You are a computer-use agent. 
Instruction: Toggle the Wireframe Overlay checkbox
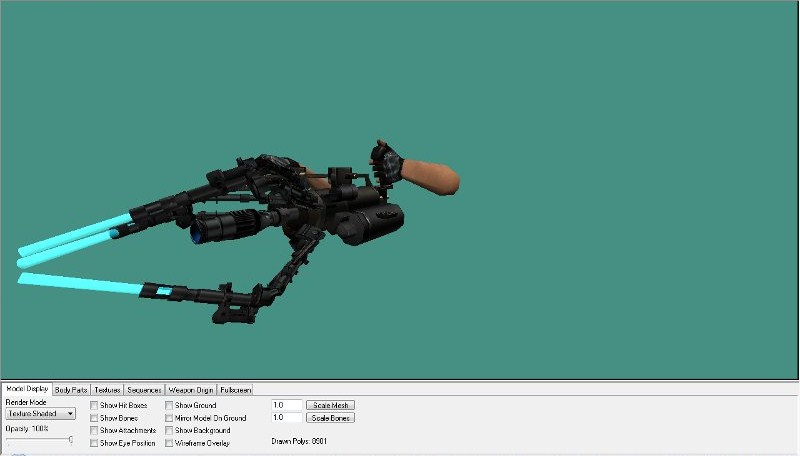(x=170, y=442)
